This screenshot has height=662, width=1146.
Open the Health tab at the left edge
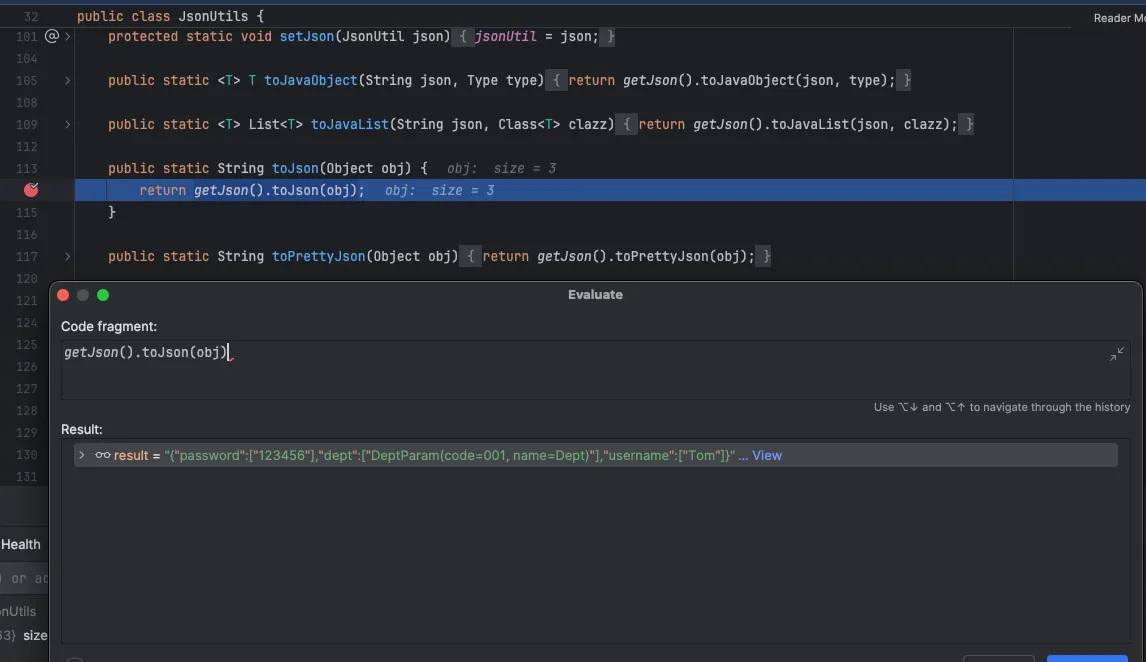20,544
